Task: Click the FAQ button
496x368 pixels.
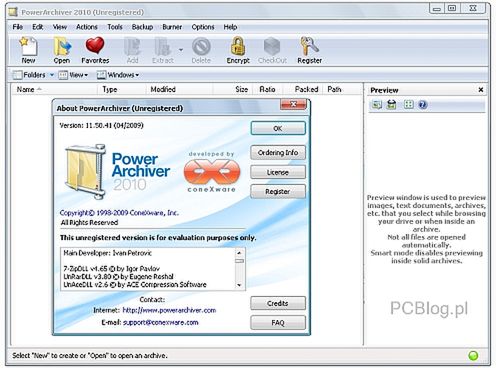Action: [x=278, y=323]
